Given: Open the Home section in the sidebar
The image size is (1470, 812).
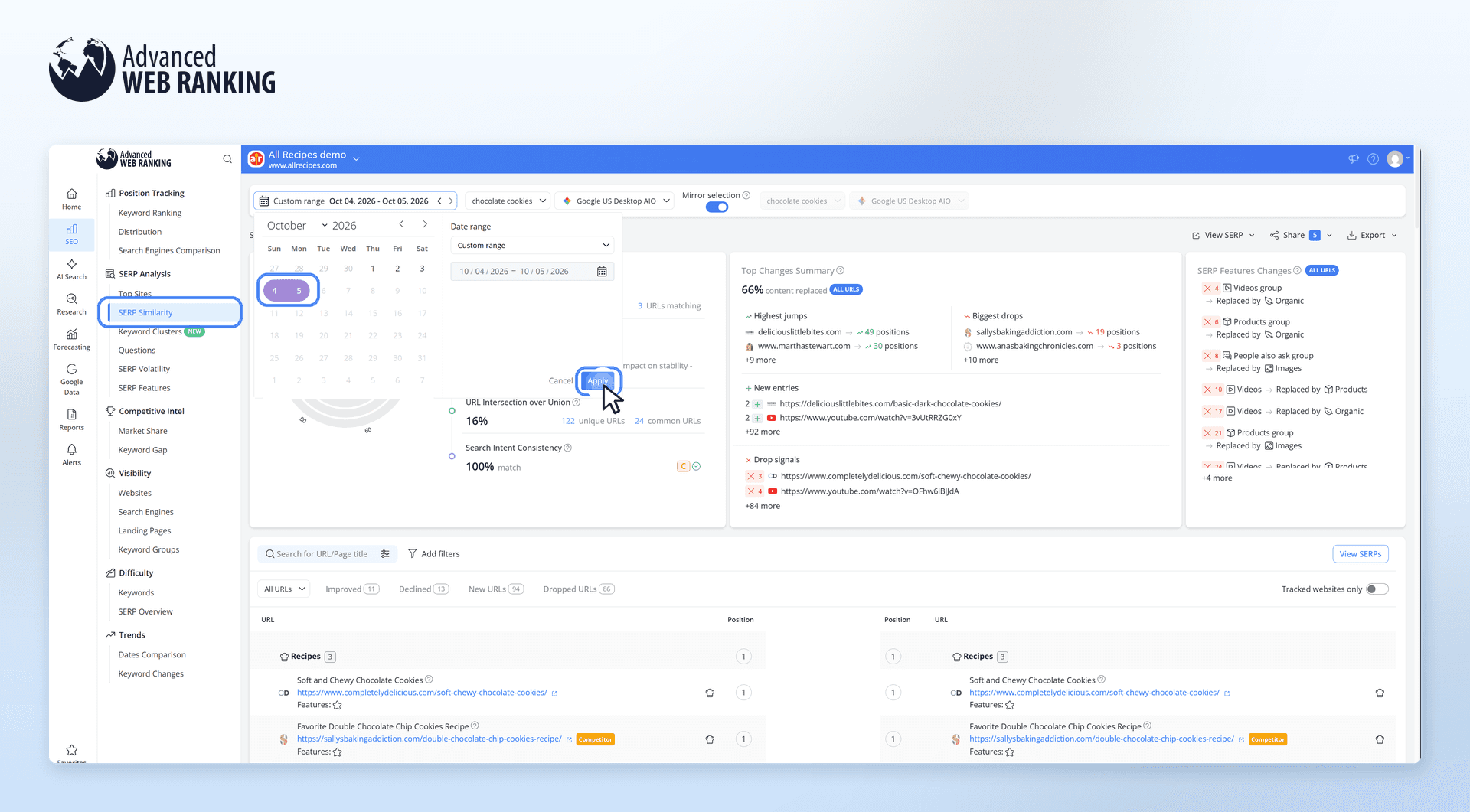Looking at the screenshot, I should point(71,199).
